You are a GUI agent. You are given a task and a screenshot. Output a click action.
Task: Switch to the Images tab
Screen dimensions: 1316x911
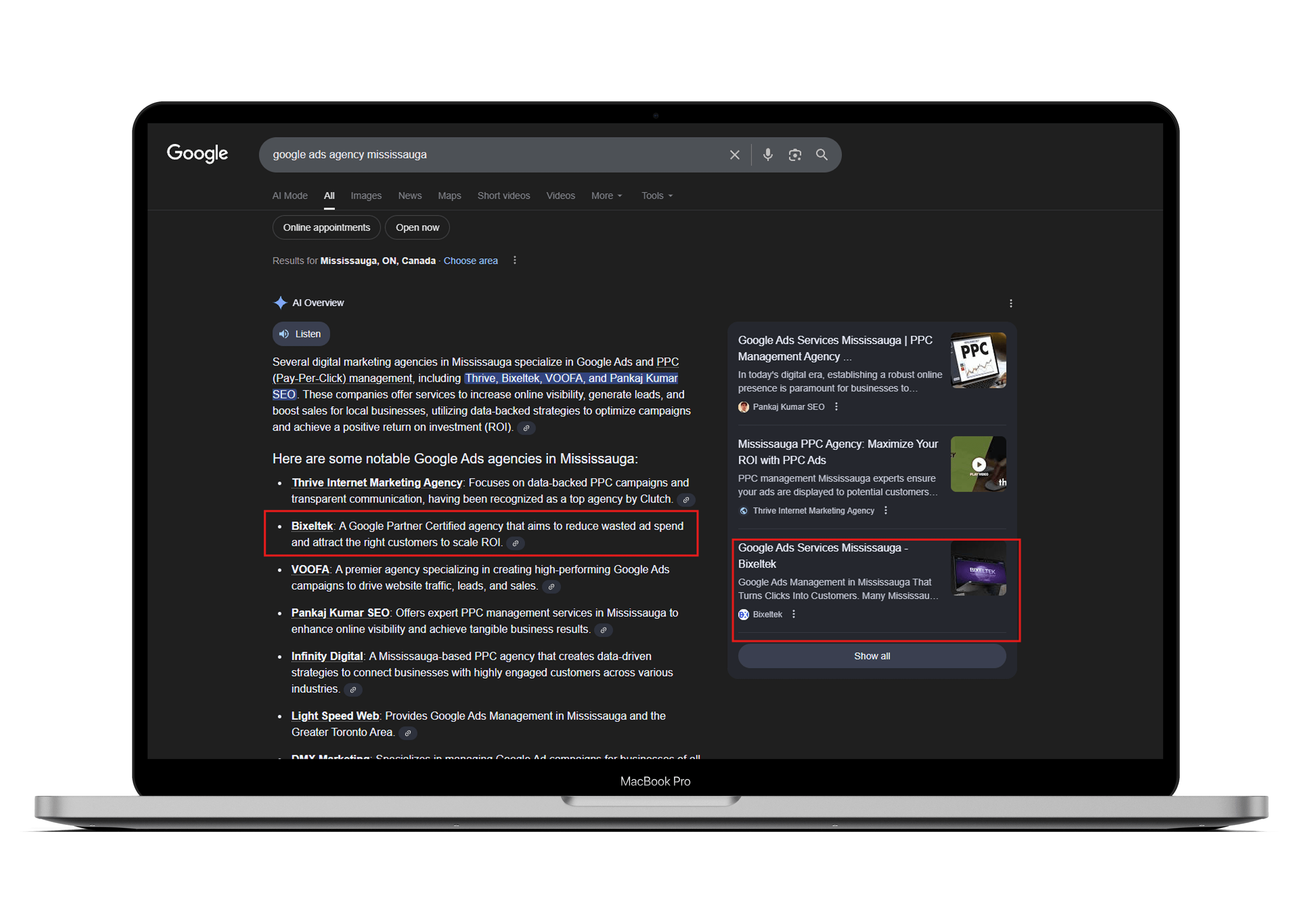[x=366, y=195]
